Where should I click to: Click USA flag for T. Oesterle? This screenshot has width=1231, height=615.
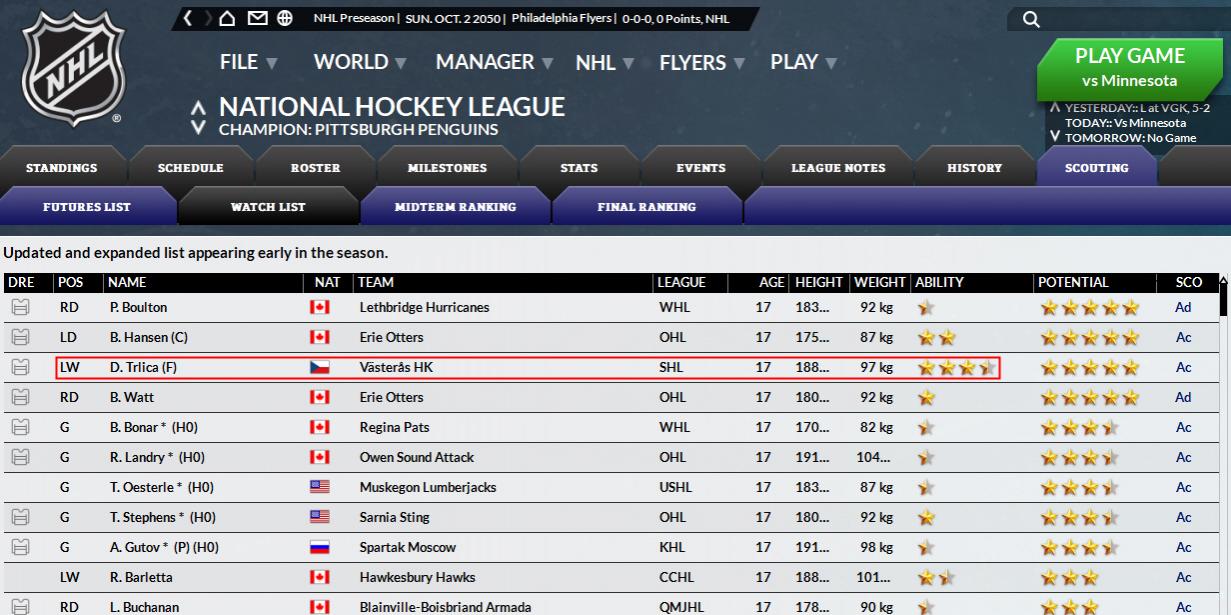320,487
